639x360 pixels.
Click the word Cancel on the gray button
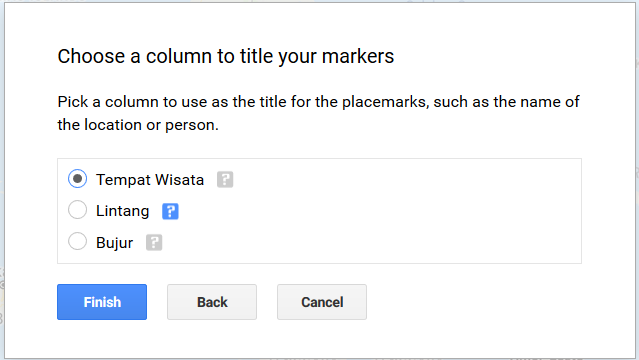click(x=322, y=302)
